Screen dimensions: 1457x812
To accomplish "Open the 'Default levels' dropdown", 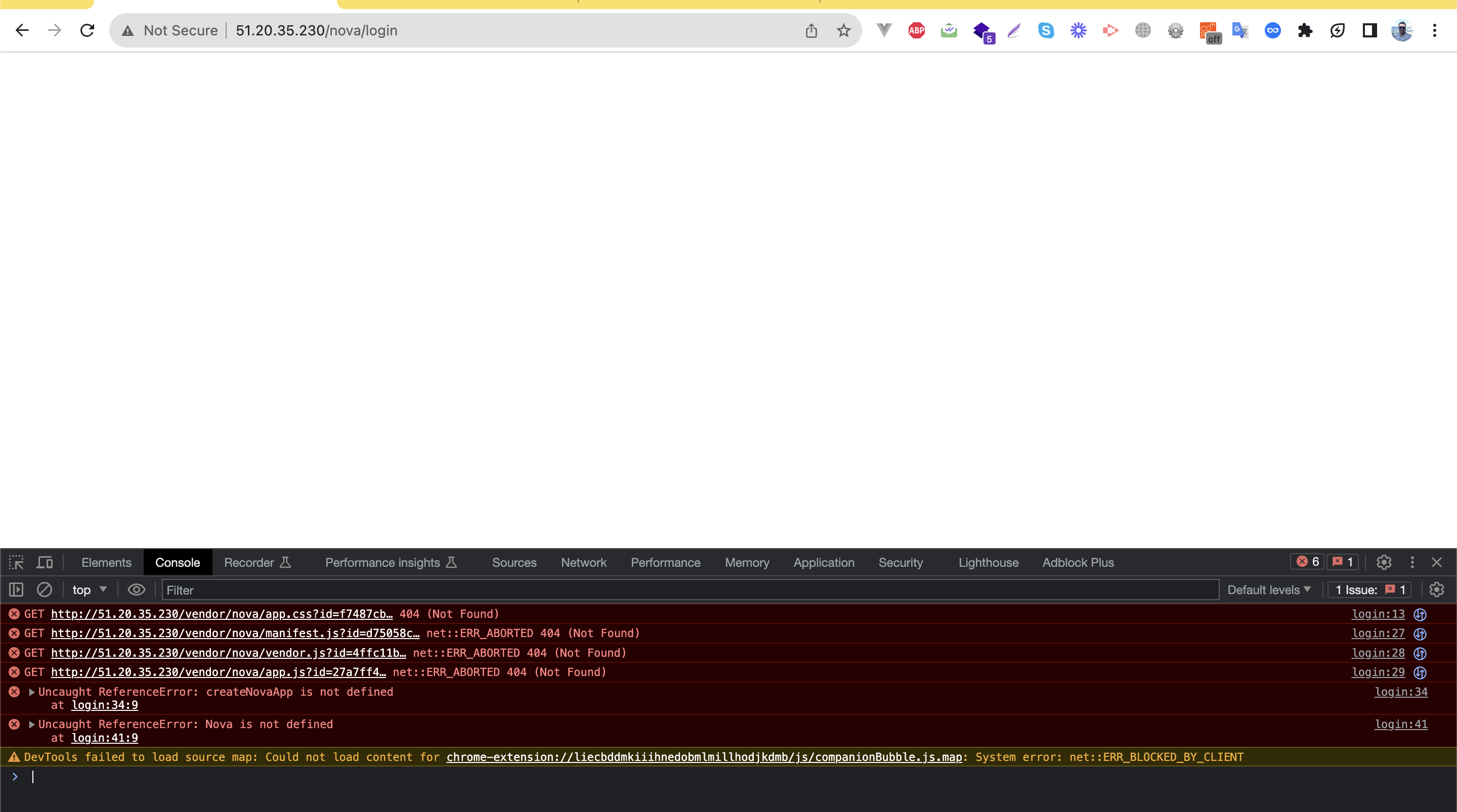I will click(x=1268, y=589).
